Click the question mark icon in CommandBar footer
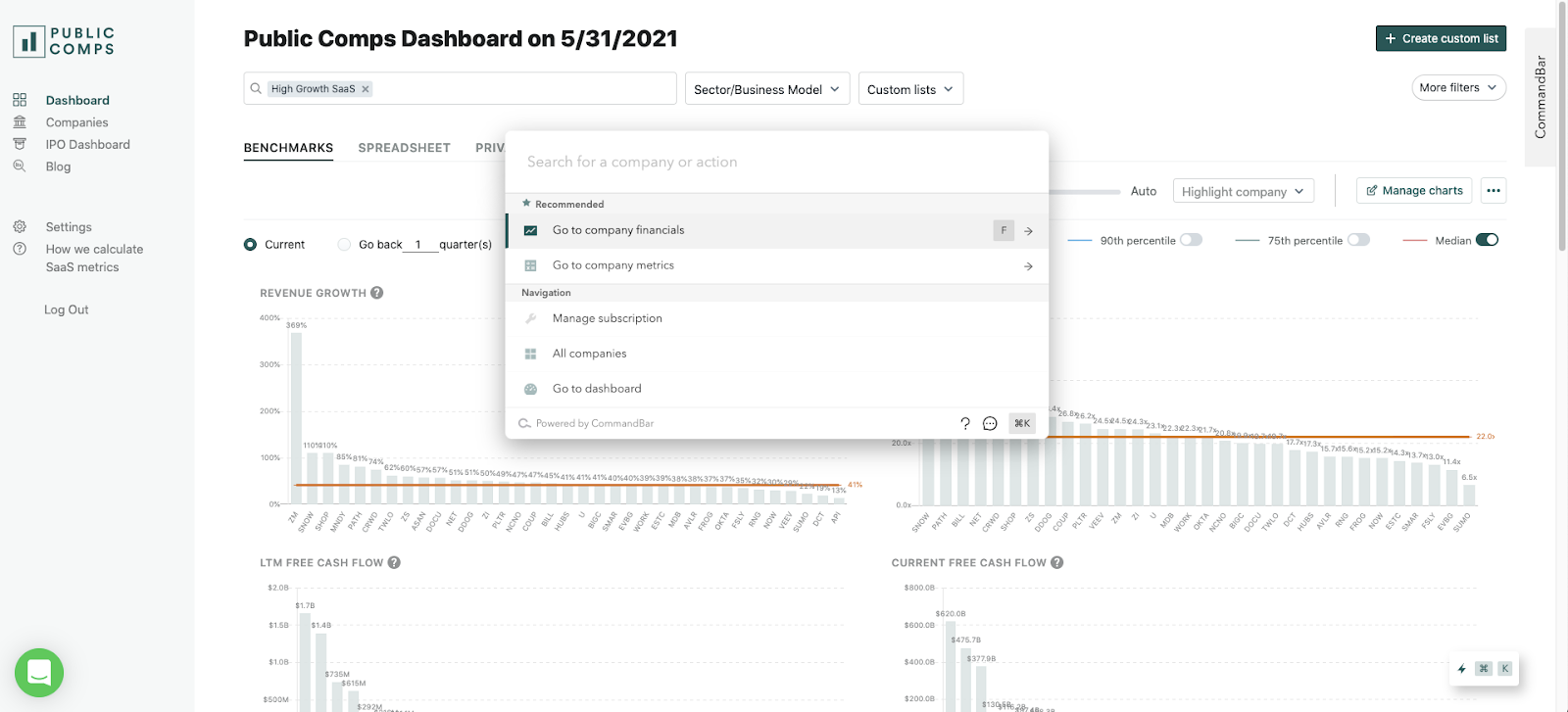 (965, 423)
